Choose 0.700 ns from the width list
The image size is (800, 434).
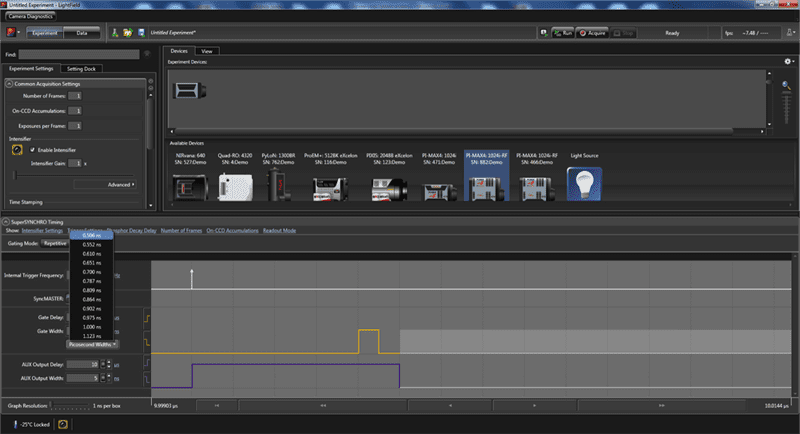point(90,272)
